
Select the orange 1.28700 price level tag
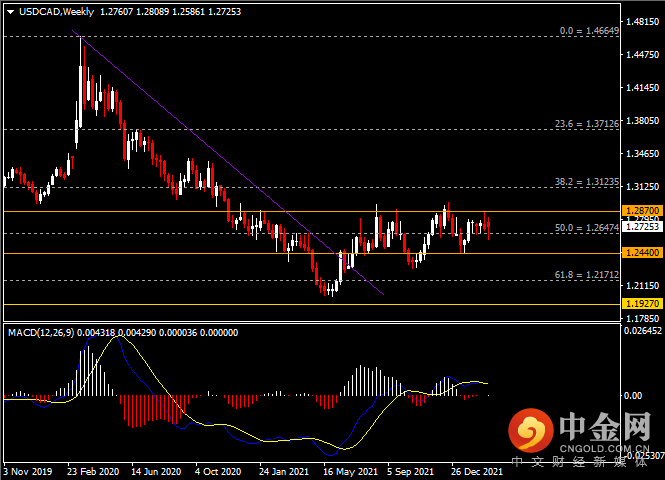pos(643,210)
